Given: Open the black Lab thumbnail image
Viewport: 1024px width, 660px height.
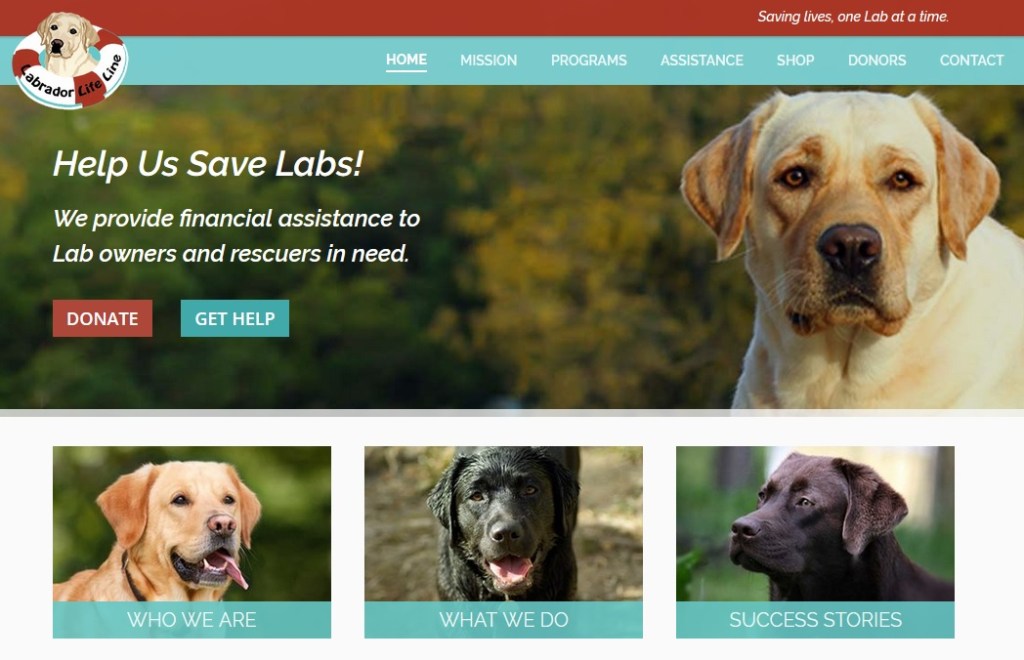Looking at the screenshot, I should click(x=504, y=524).
